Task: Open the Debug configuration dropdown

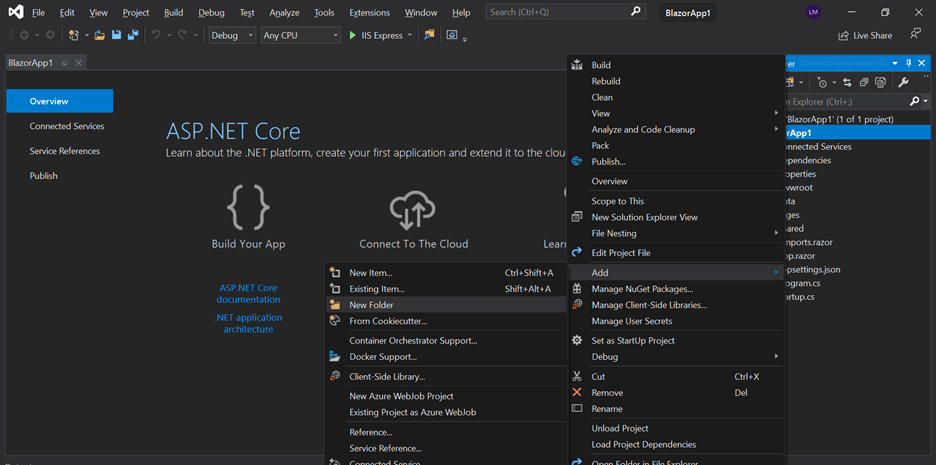Action: pyautogui.click(x=232, y=35)
